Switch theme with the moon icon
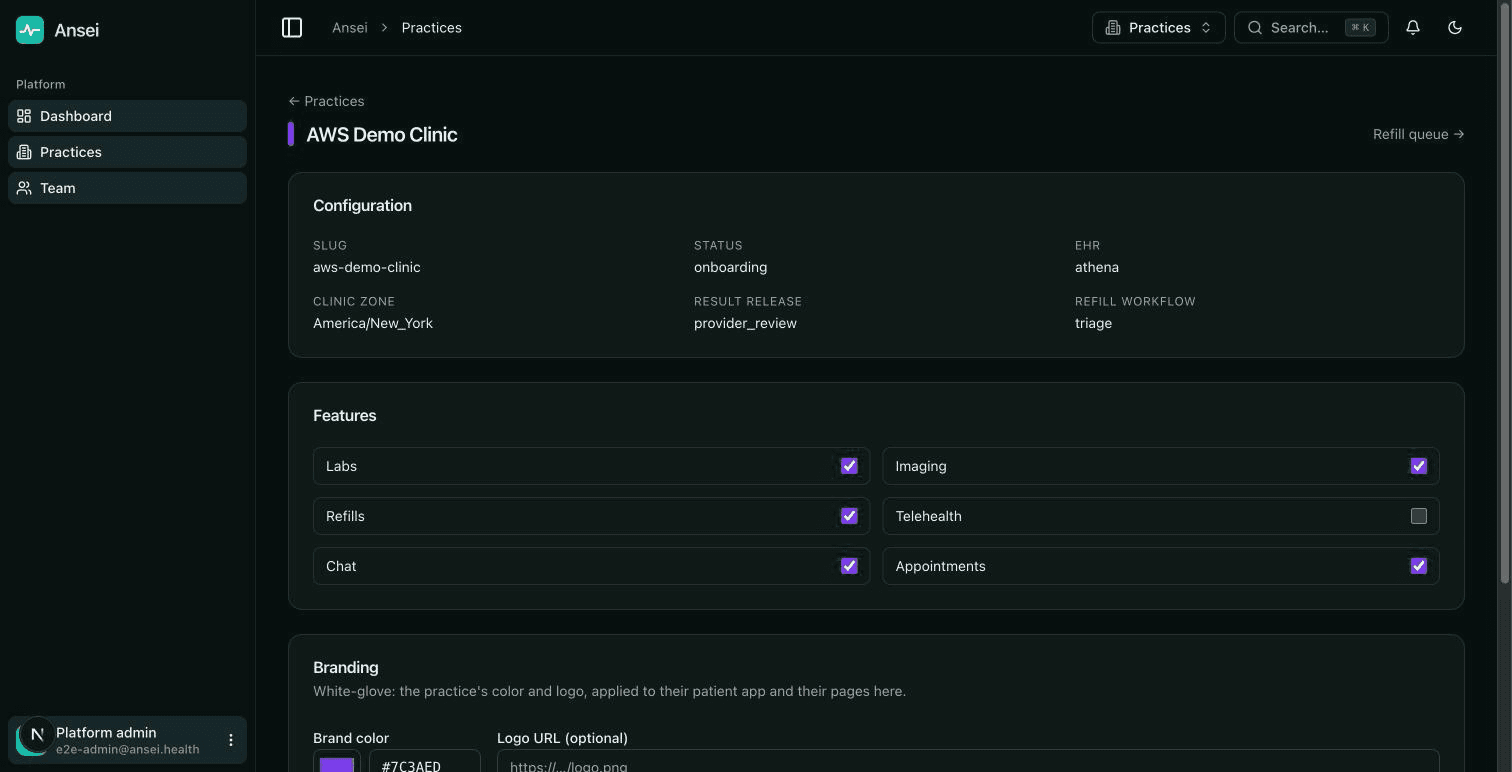Viewport: 1512px width, 772px height. 1455,28
